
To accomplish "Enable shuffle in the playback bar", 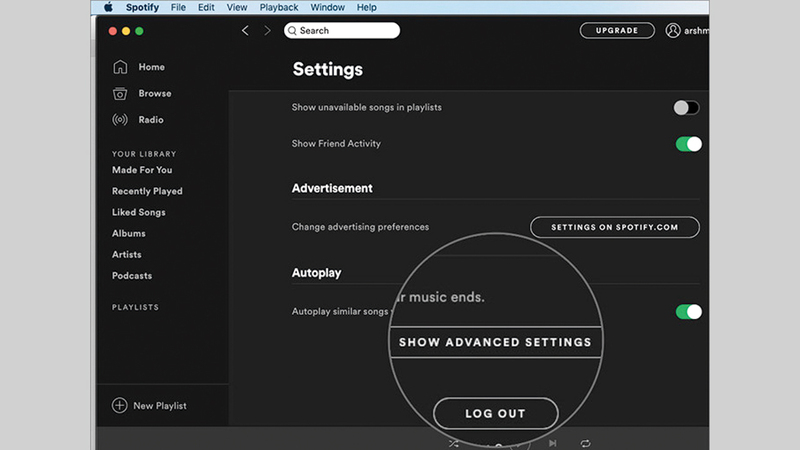I will pos(454,443).
